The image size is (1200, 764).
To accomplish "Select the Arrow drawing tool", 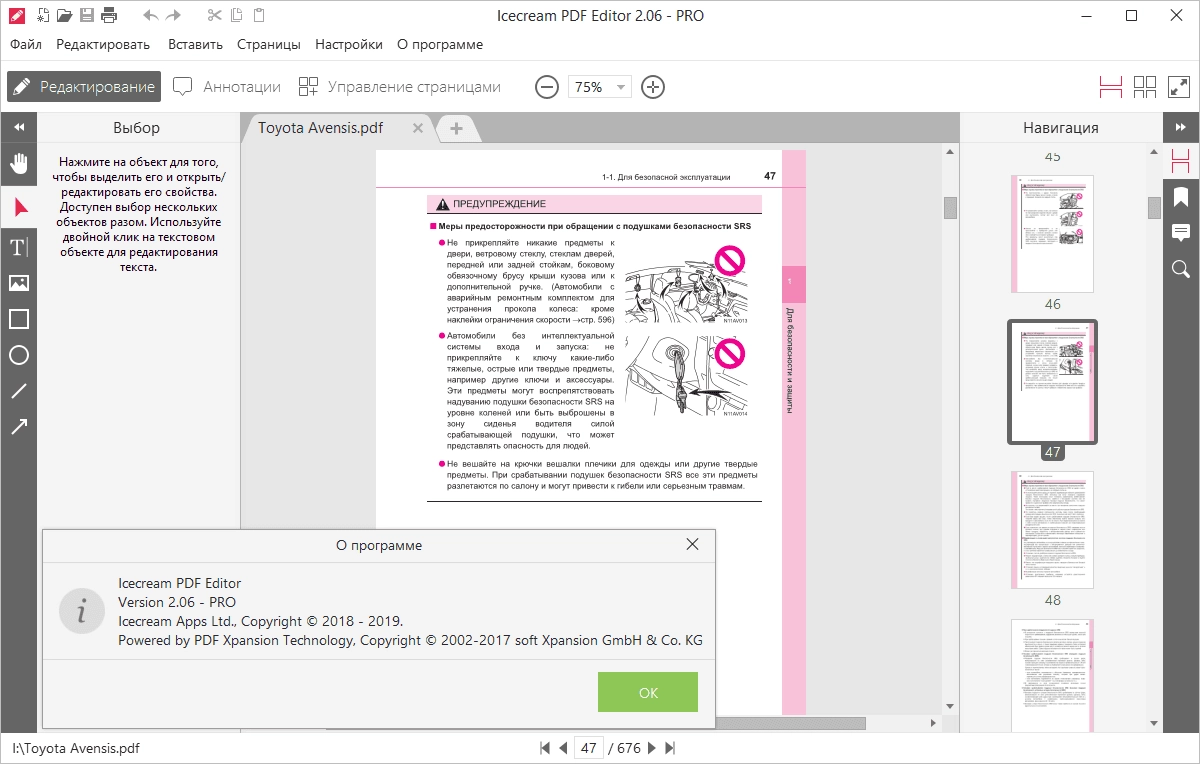I will click(19, 427).
